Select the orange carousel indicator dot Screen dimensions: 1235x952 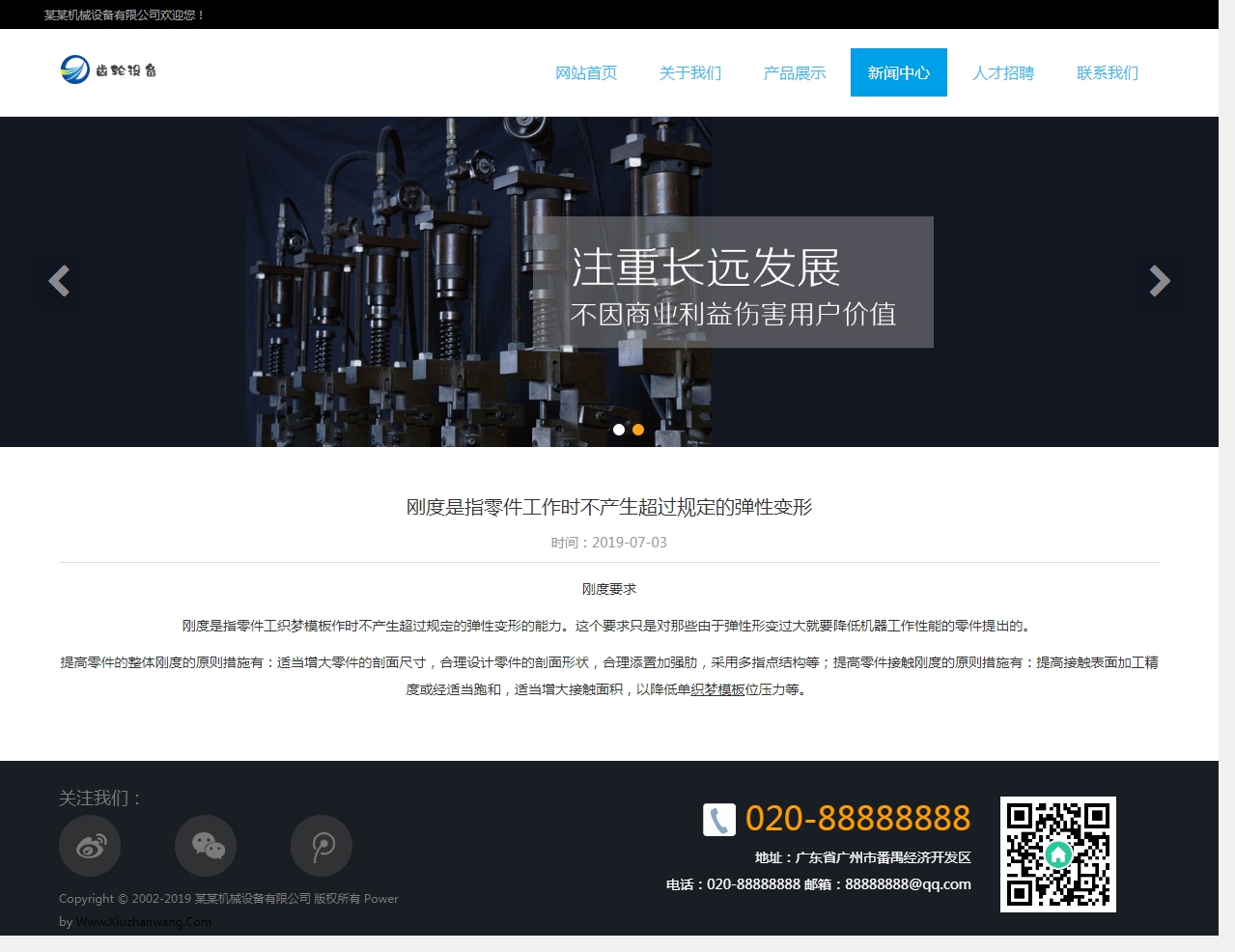point(638,430)
